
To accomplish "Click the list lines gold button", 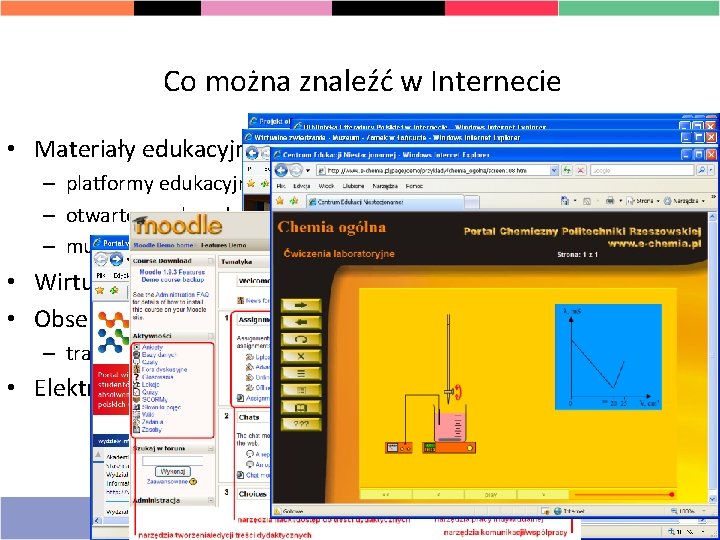I will pyautogui.click(x=301, y=373).
